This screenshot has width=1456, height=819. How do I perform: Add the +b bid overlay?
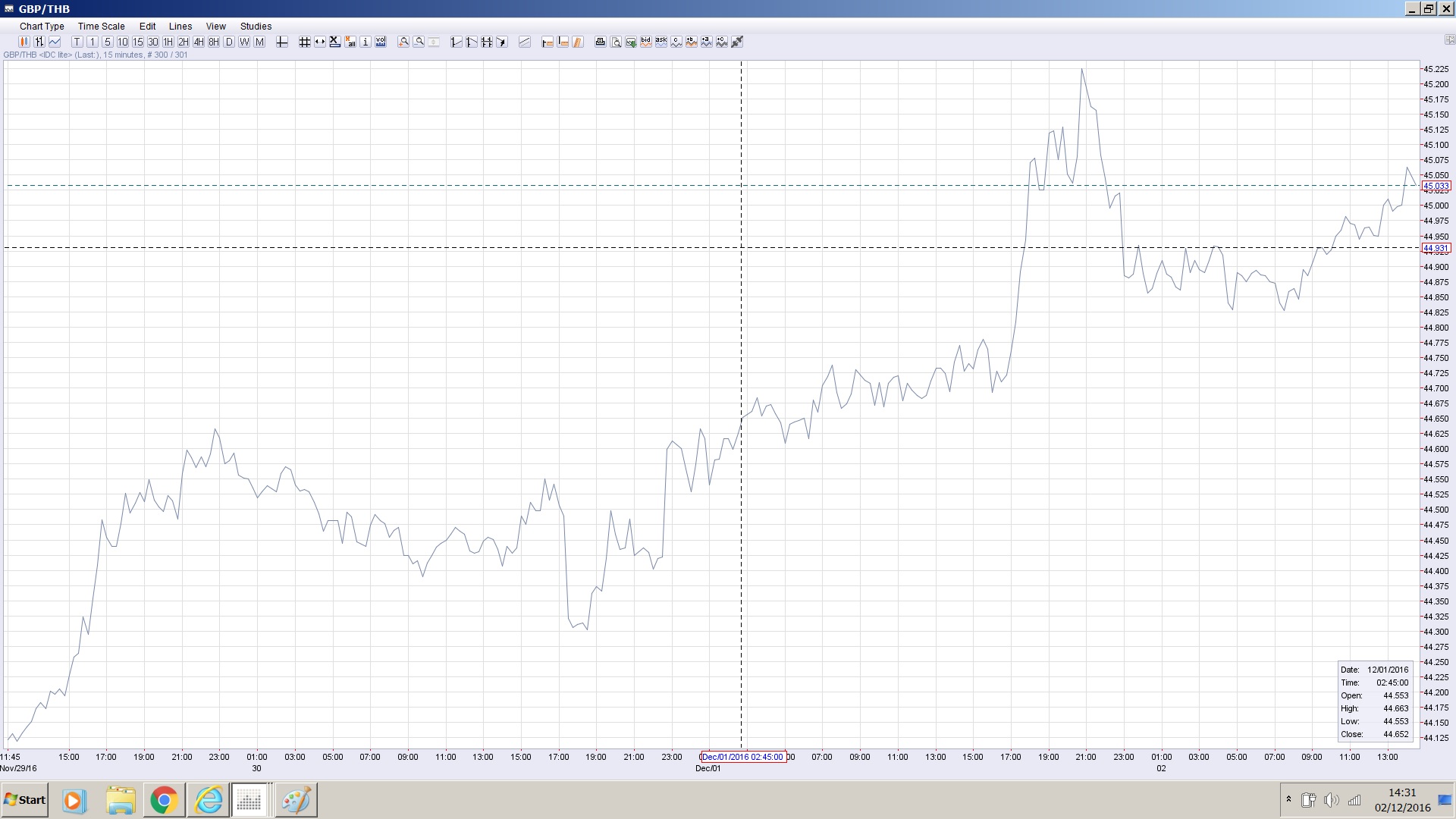coord(692,42)
